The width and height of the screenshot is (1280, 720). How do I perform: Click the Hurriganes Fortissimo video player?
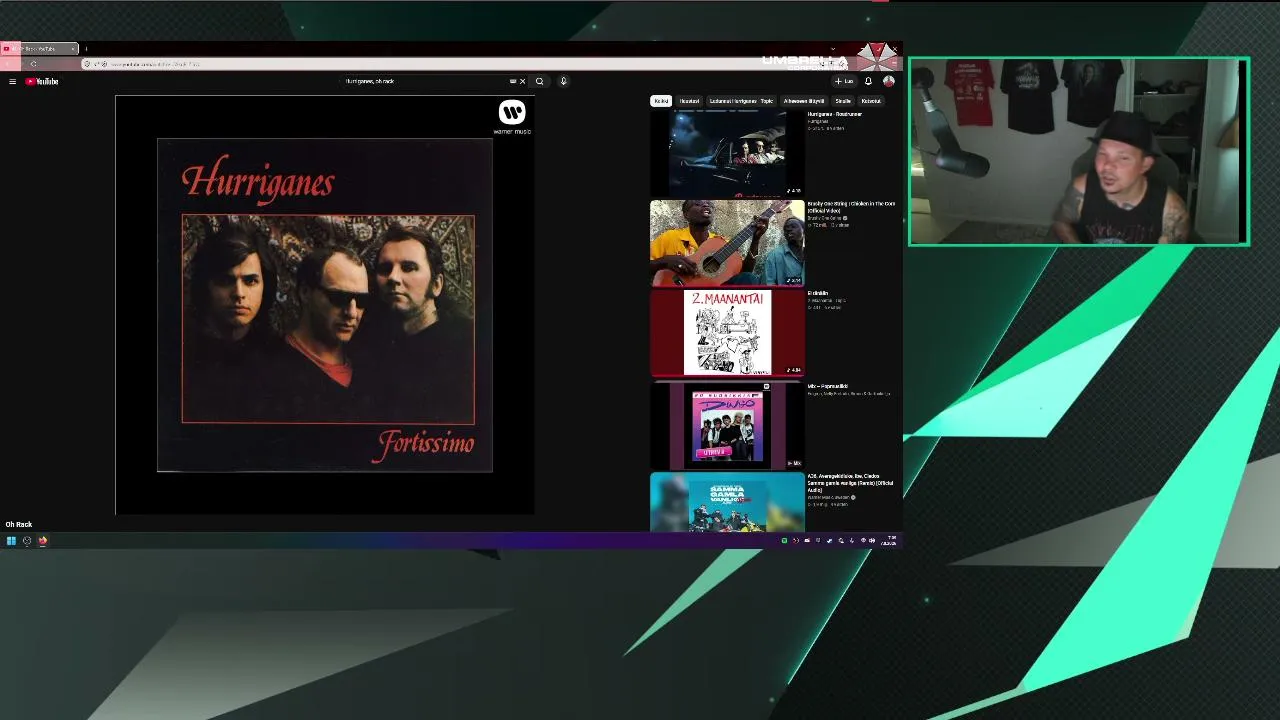pos(325,305)
